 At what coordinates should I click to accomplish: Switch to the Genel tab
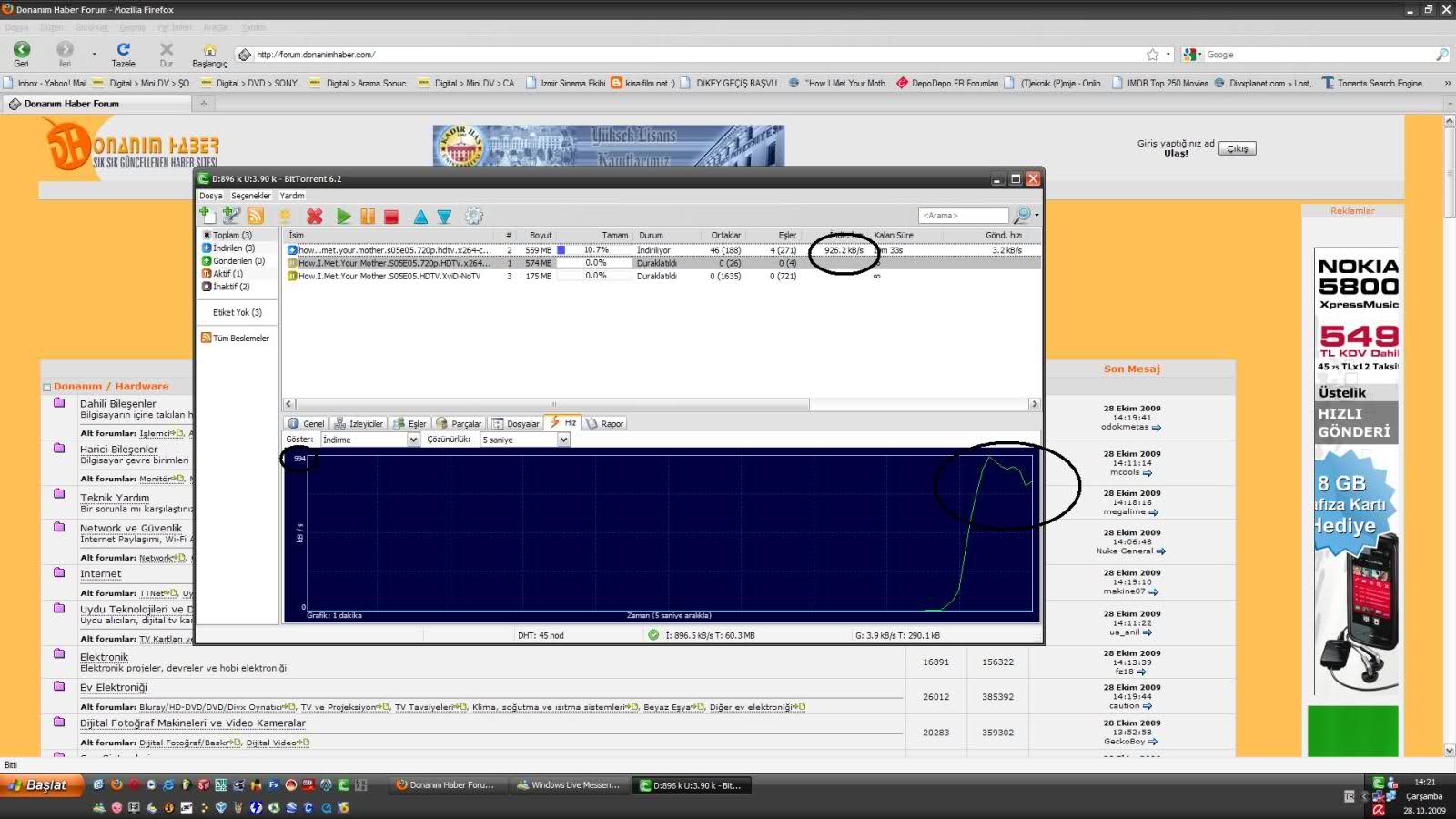306,423
